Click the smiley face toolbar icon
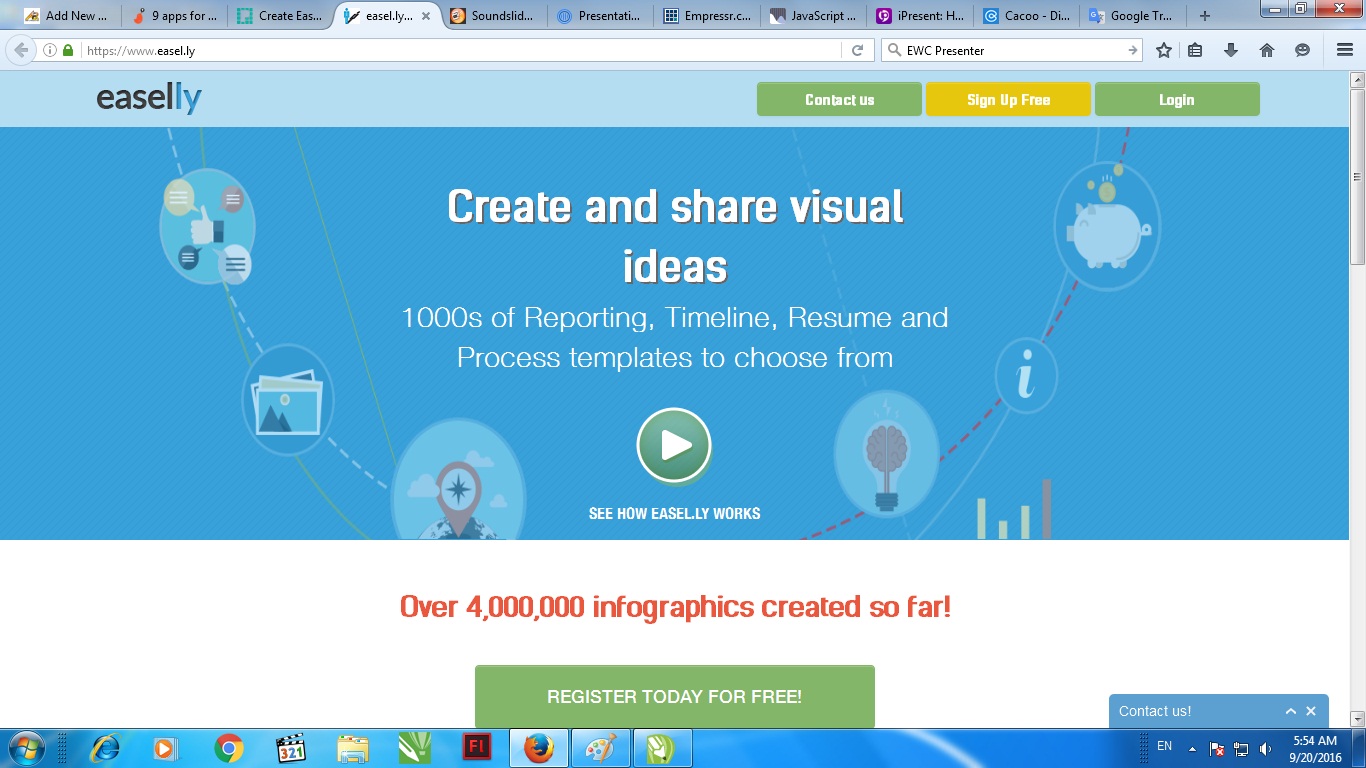The height and width of the screenshot is (768, 1366). click(x=1302, y=50)
